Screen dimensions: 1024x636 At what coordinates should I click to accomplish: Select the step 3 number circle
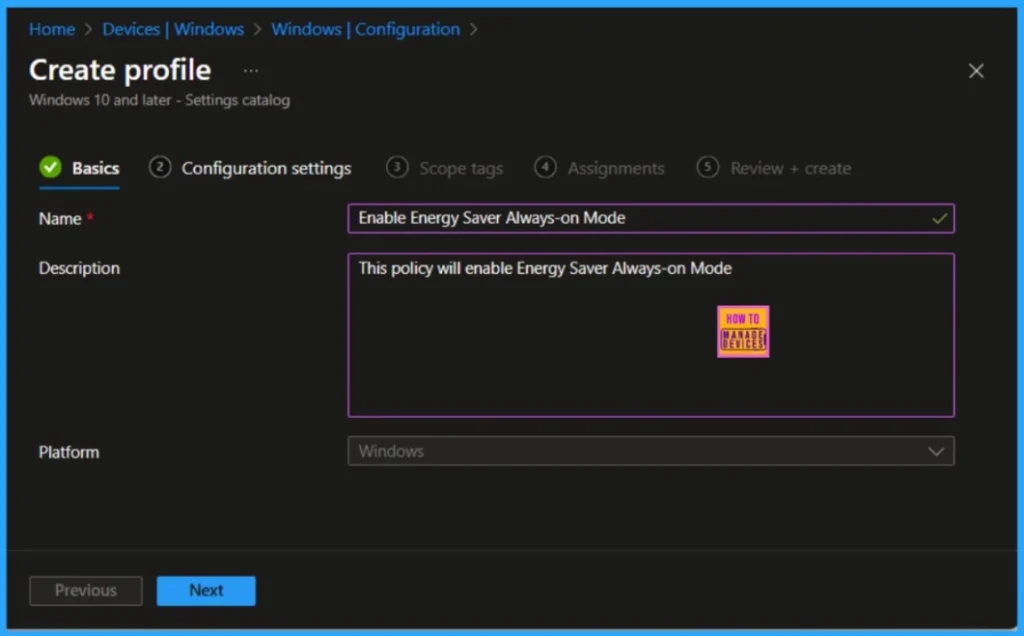[x=397, y=168]
